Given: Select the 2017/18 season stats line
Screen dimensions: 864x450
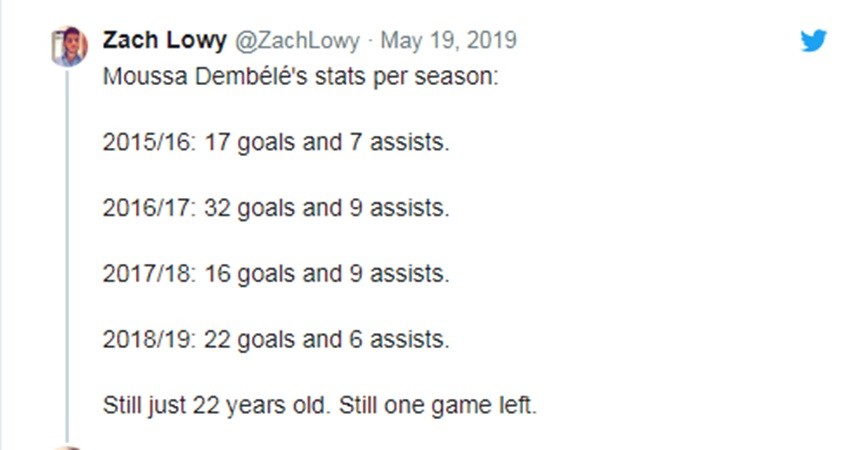Looking at the screenshot, I should point(276,273).
